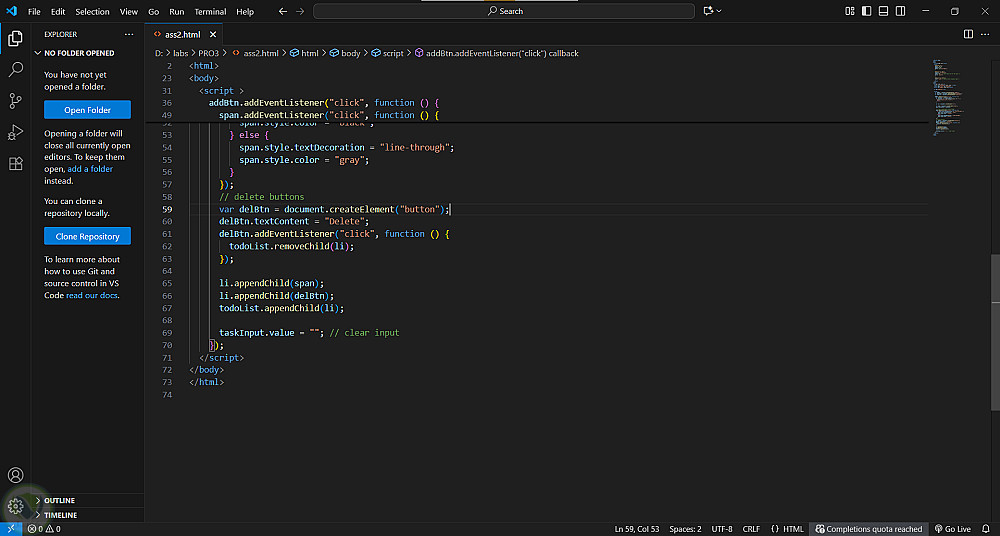1000x536 pixels.
Task: Open the Search view in activity bar
Action: [x=15, y=70]
